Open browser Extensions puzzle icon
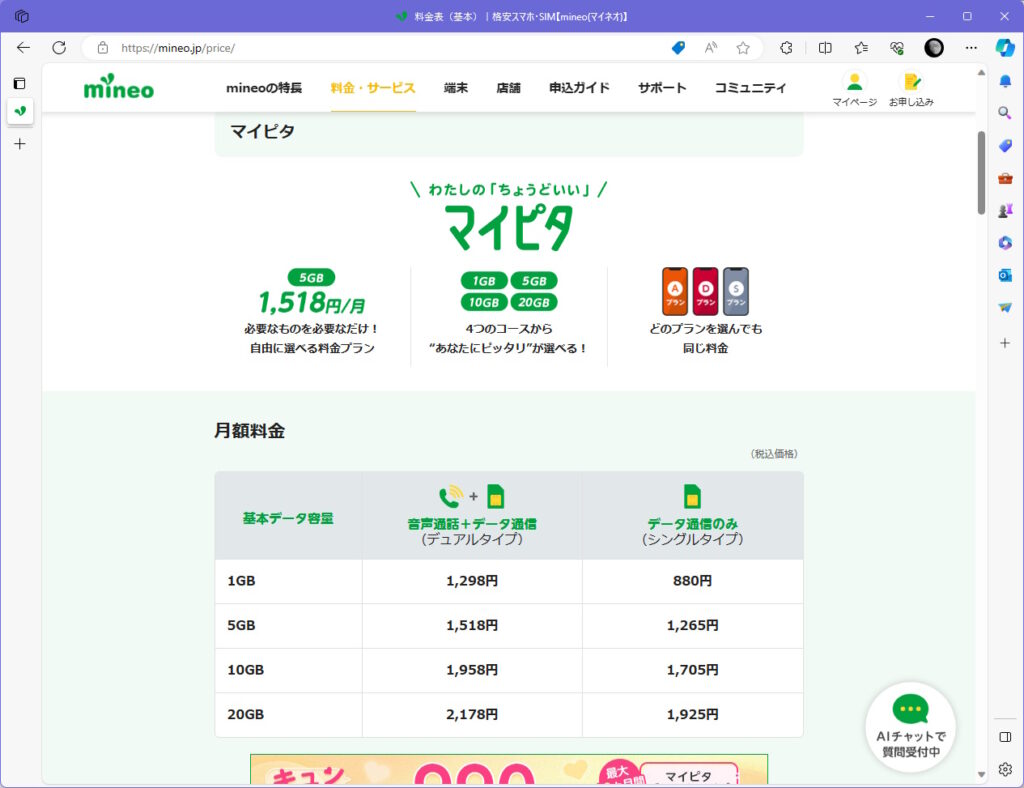Screen dimensions: 1024x788 point(786,48)
